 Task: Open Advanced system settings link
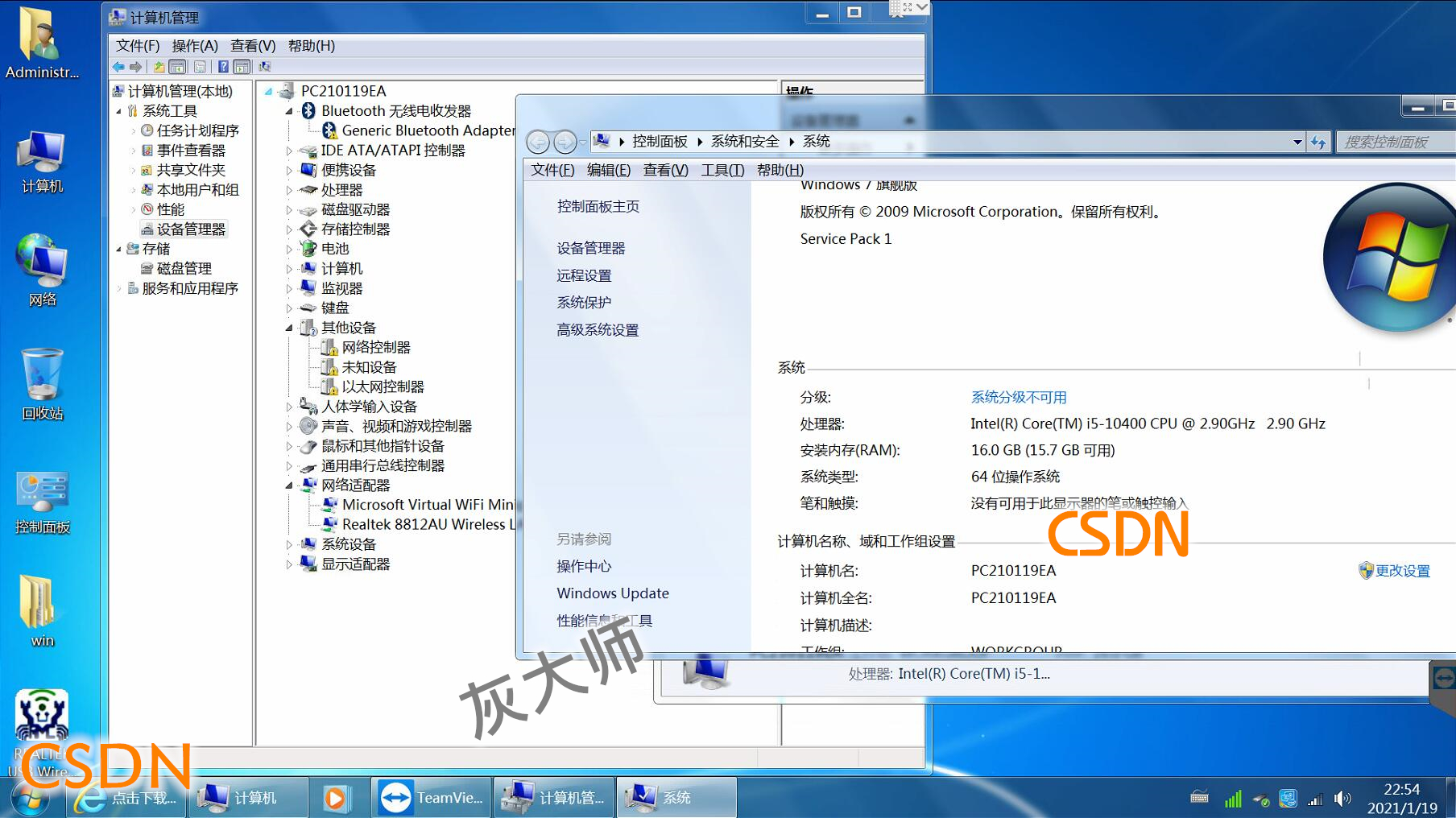click(598, 330)
